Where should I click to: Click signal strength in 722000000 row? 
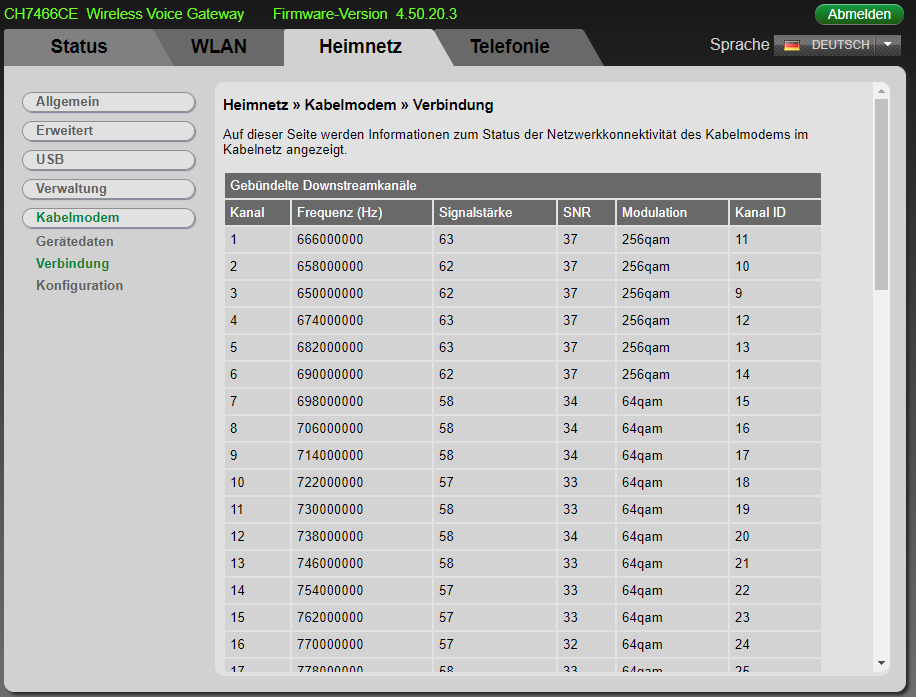(495, 483)
